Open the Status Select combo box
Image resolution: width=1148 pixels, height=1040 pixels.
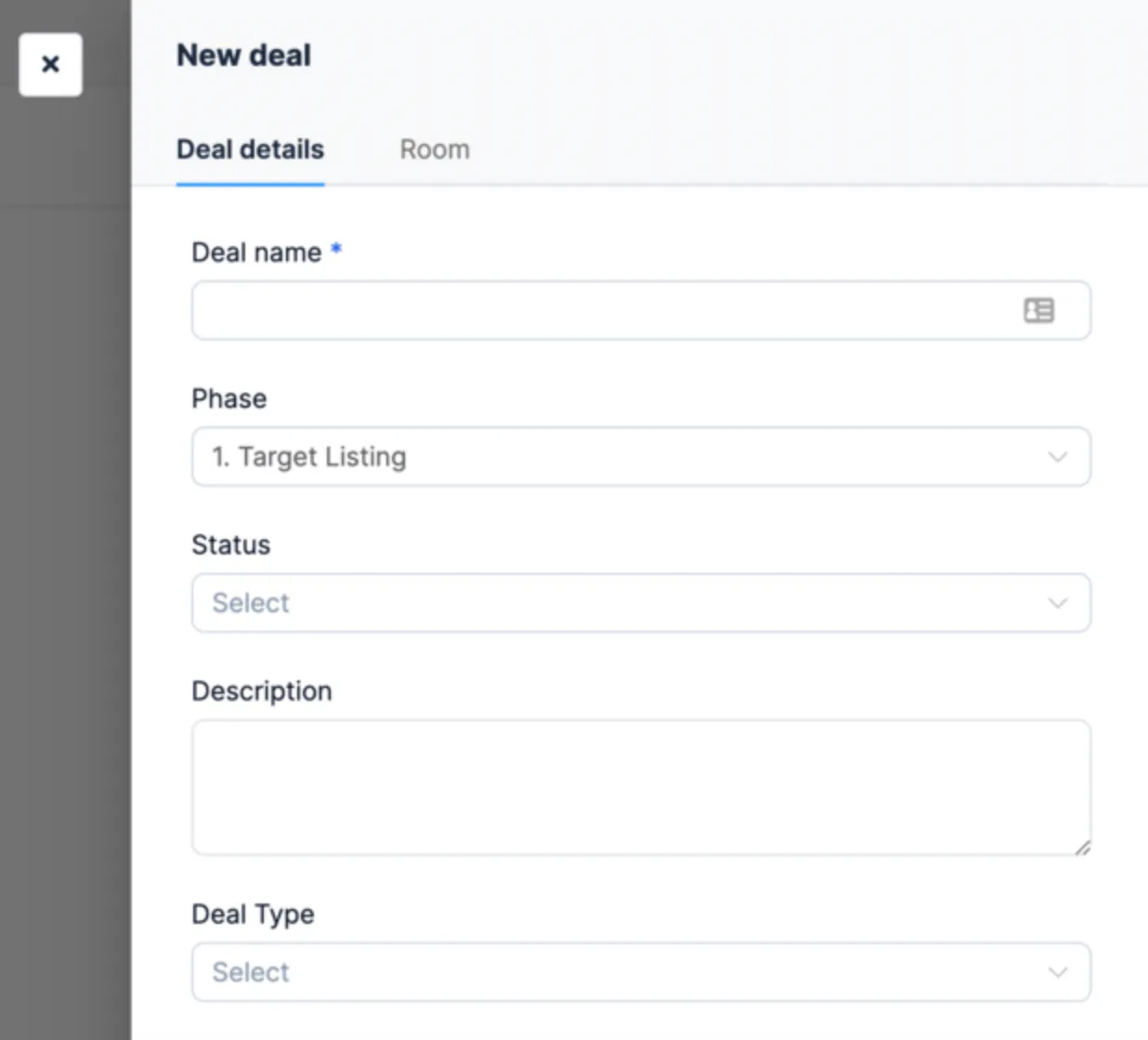pyautogui.click(x=641, y=603)
